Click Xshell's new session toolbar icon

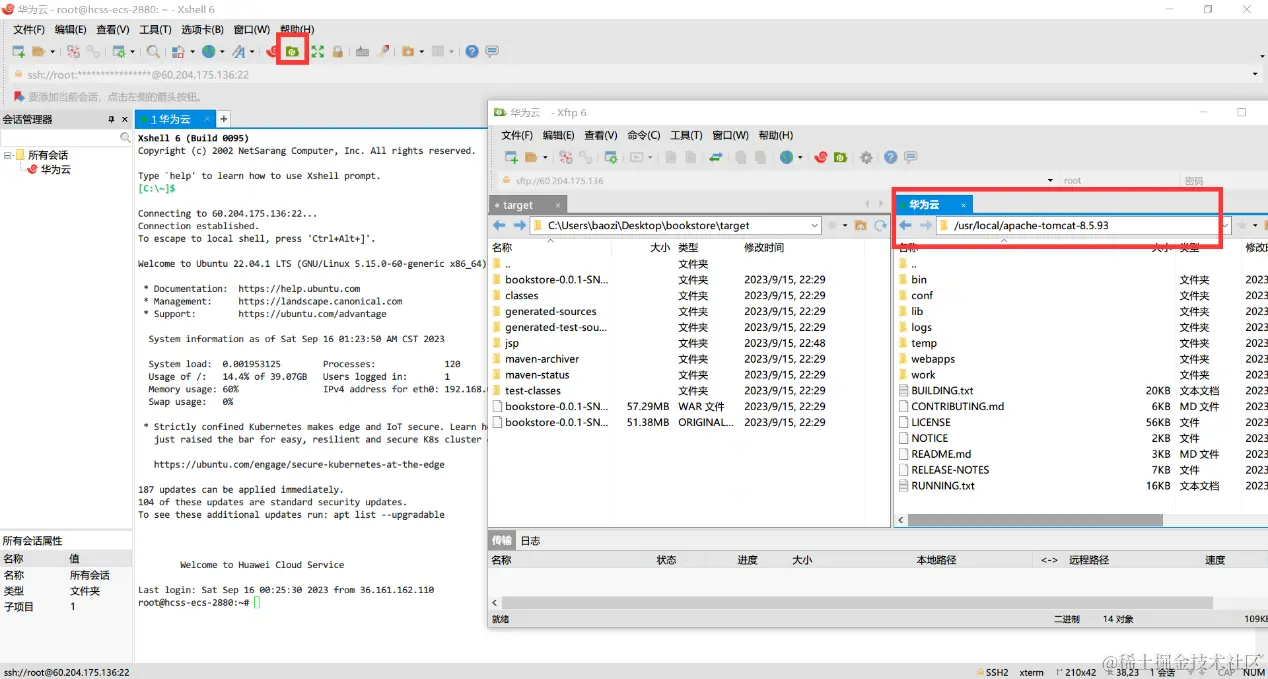tap(18, 51)
